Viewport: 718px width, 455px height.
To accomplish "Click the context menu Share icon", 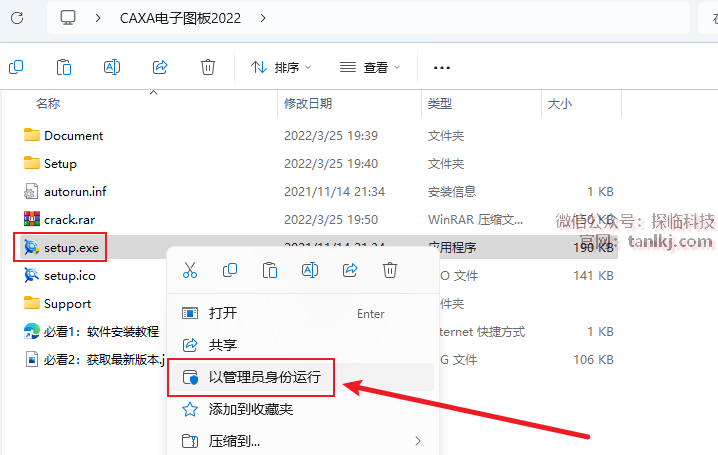I will click(x=350, y=270).
